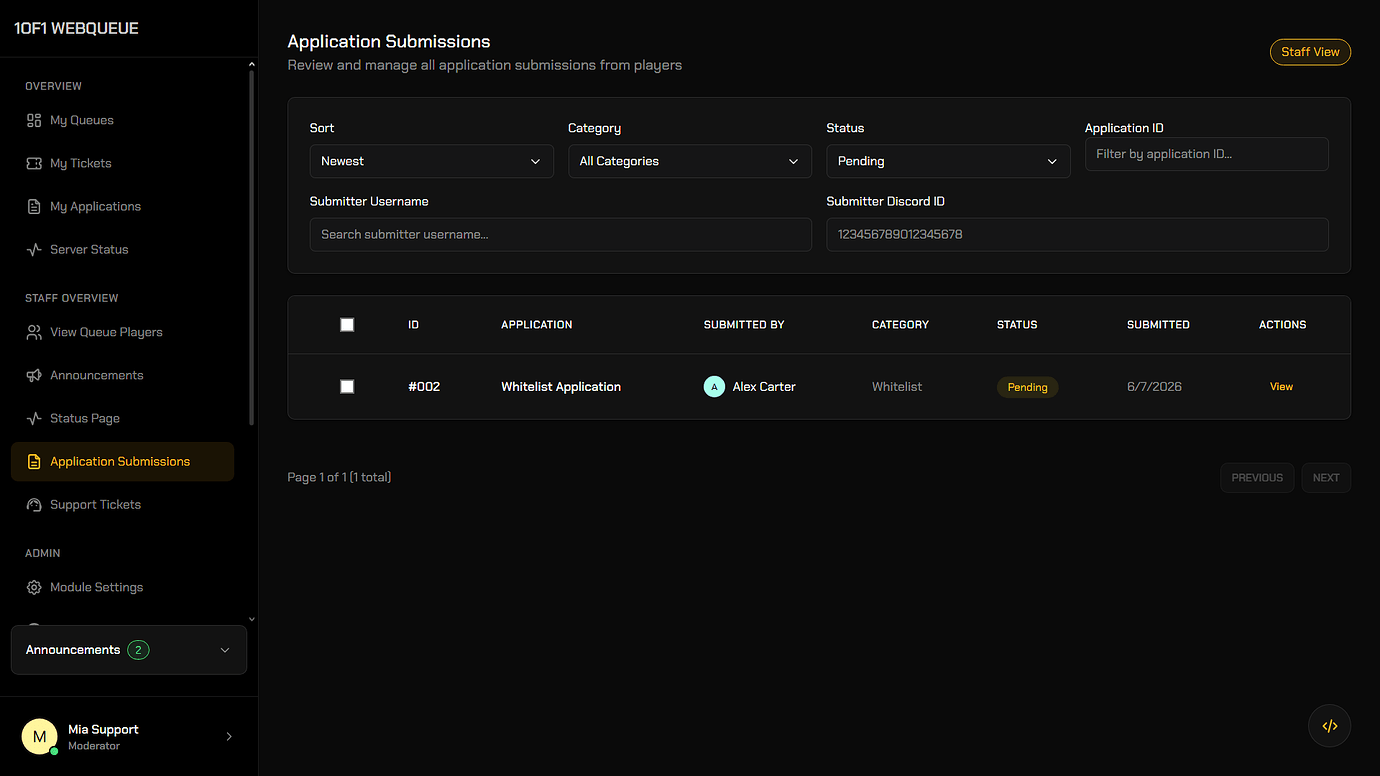Image resolution: width=1380 pixels, height=776 pixels.
Task: Check the box for application #002
Action: coord(347,386)
